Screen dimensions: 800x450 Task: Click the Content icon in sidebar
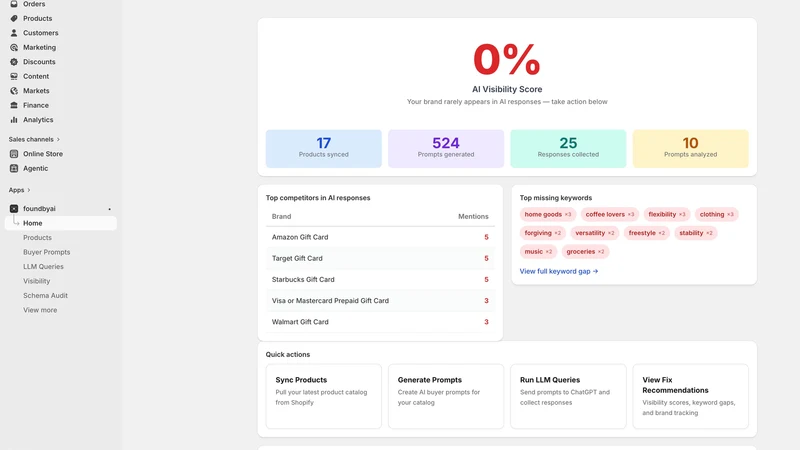tap(14, 76)
